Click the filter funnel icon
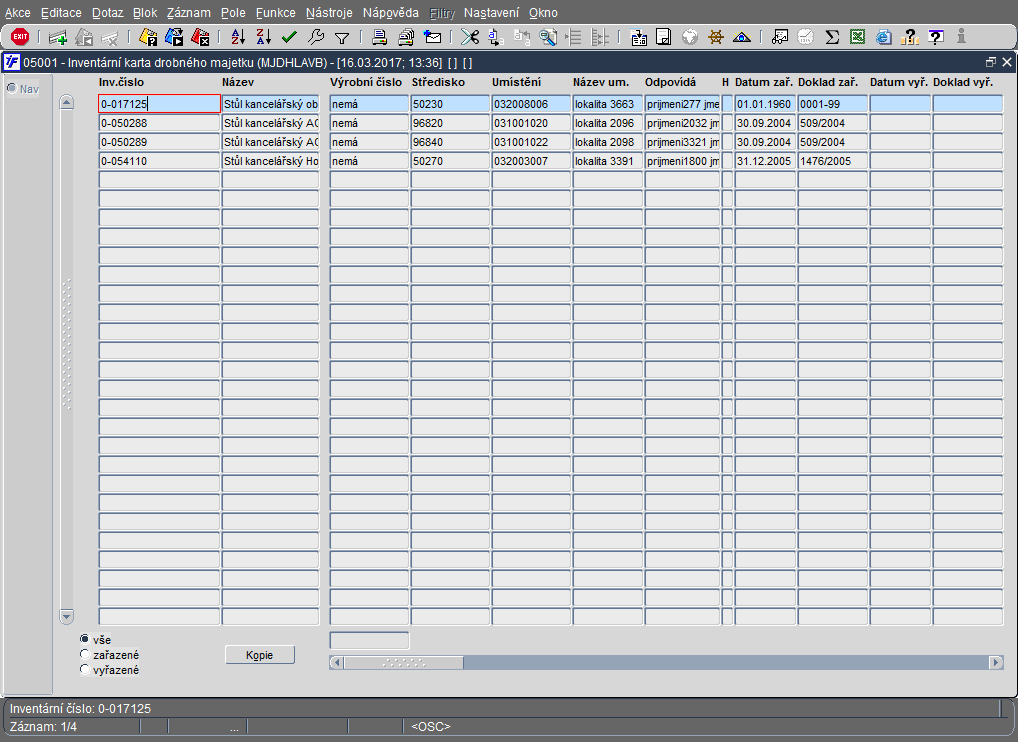Image resolution: width=1018 pixels, height=742 pixels. 341,38
